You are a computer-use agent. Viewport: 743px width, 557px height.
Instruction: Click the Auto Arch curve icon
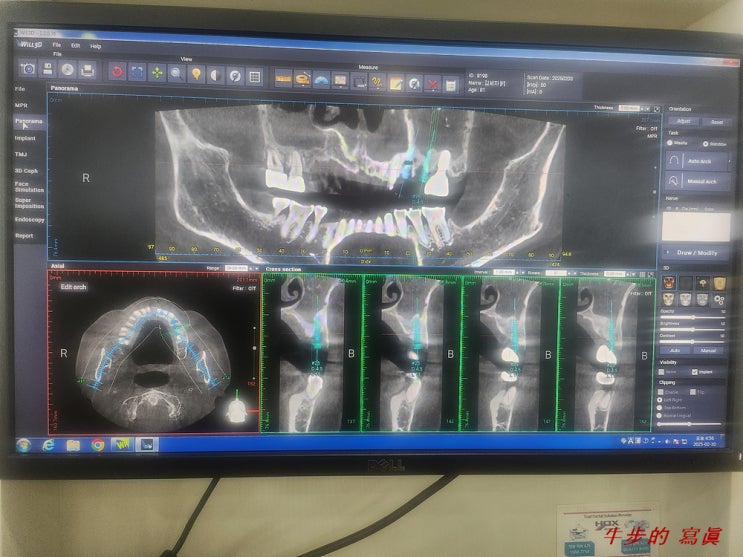pyautogui.click(x=673, y=161)
